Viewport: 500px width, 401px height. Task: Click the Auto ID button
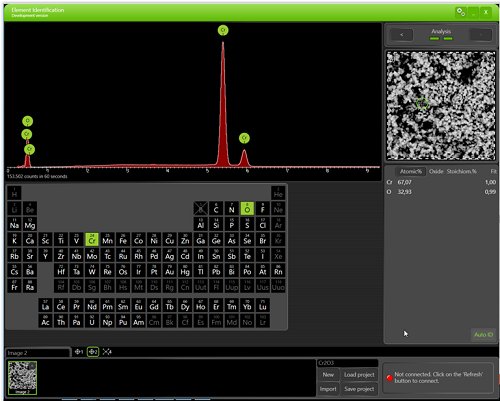pos(483,334)
